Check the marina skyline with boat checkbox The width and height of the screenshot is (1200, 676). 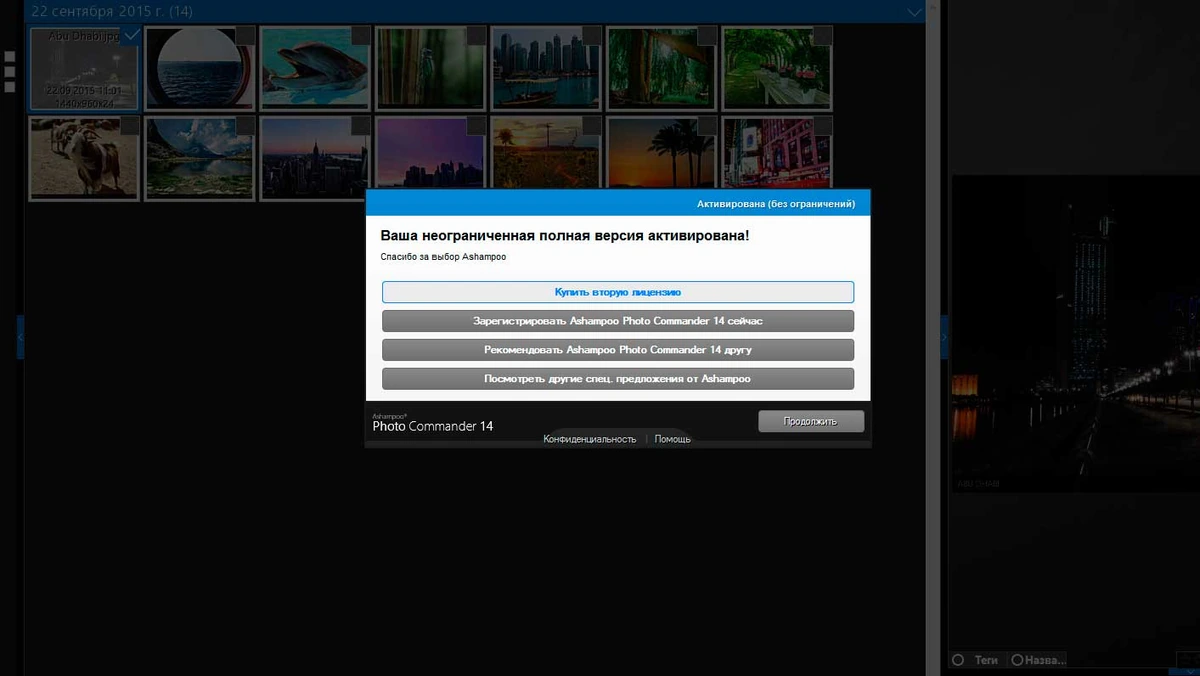click(x=592, y=36)
